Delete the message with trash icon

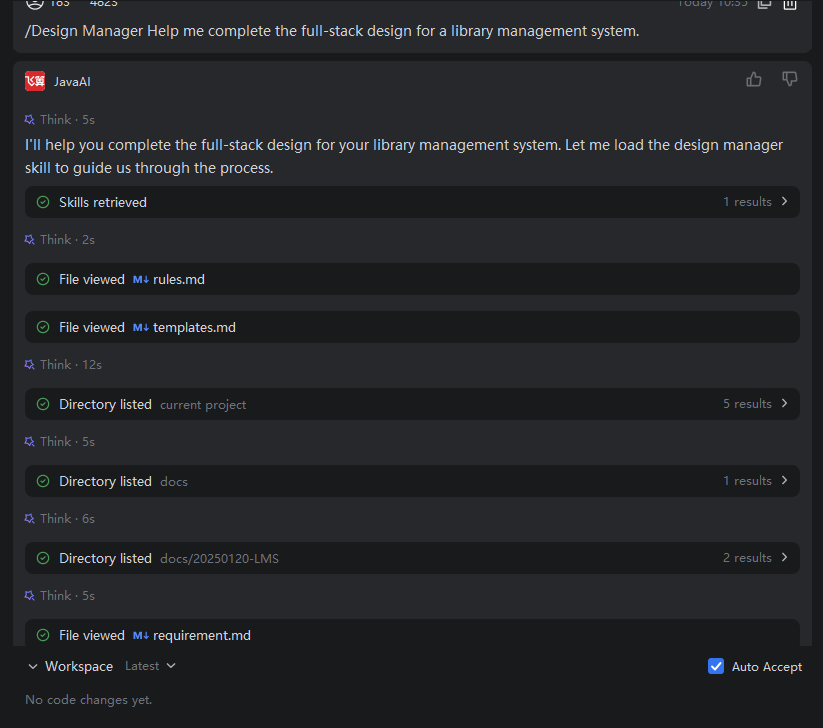tap(790, 4)
